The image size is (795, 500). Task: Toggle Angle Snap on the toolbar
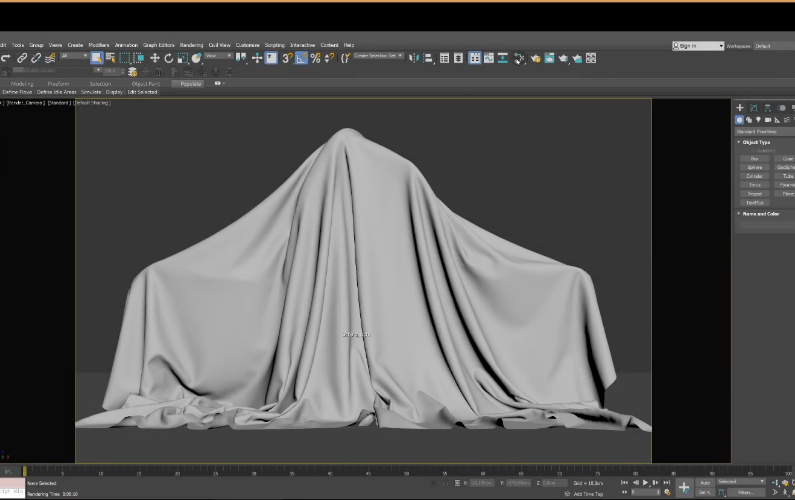point(301,58)
